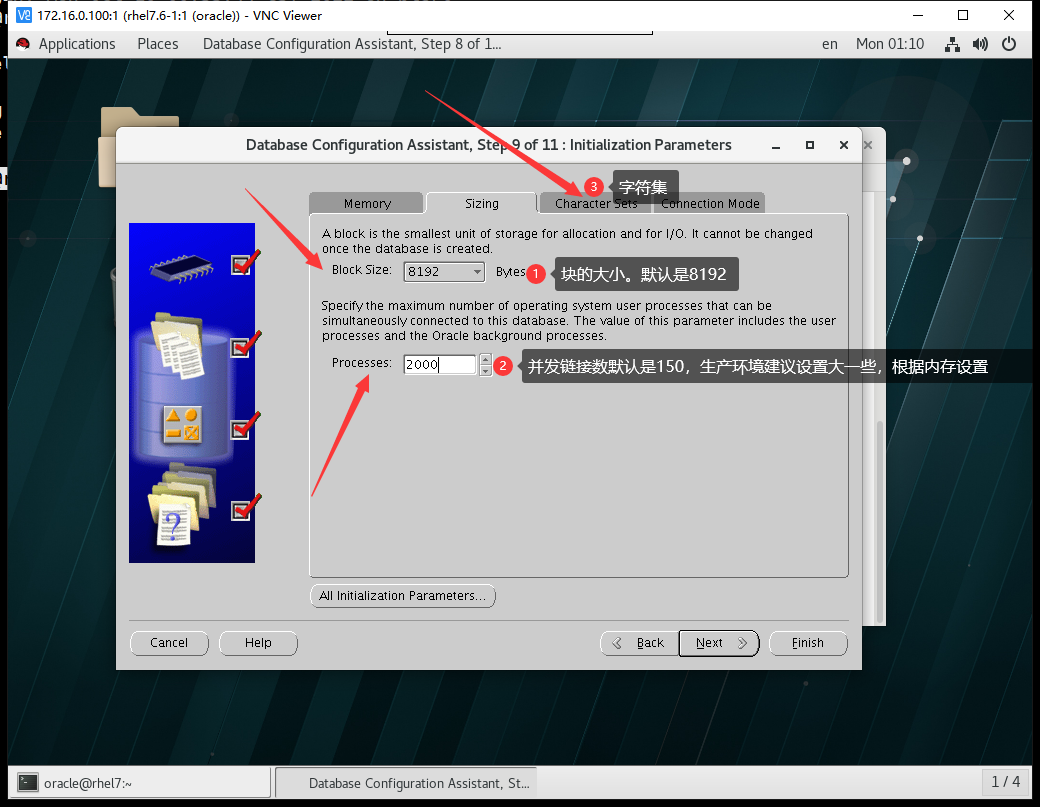Click the checkmark beside the shapes image

[244, 426]
